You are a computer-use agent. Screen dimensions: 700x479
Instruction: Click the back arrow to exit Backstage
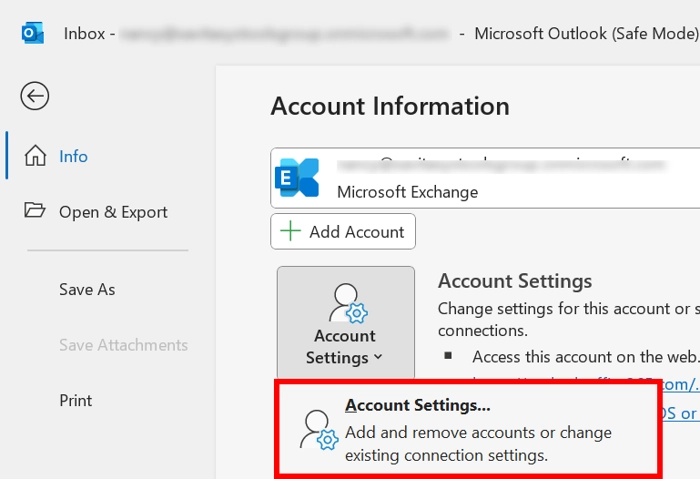[35, 96]
